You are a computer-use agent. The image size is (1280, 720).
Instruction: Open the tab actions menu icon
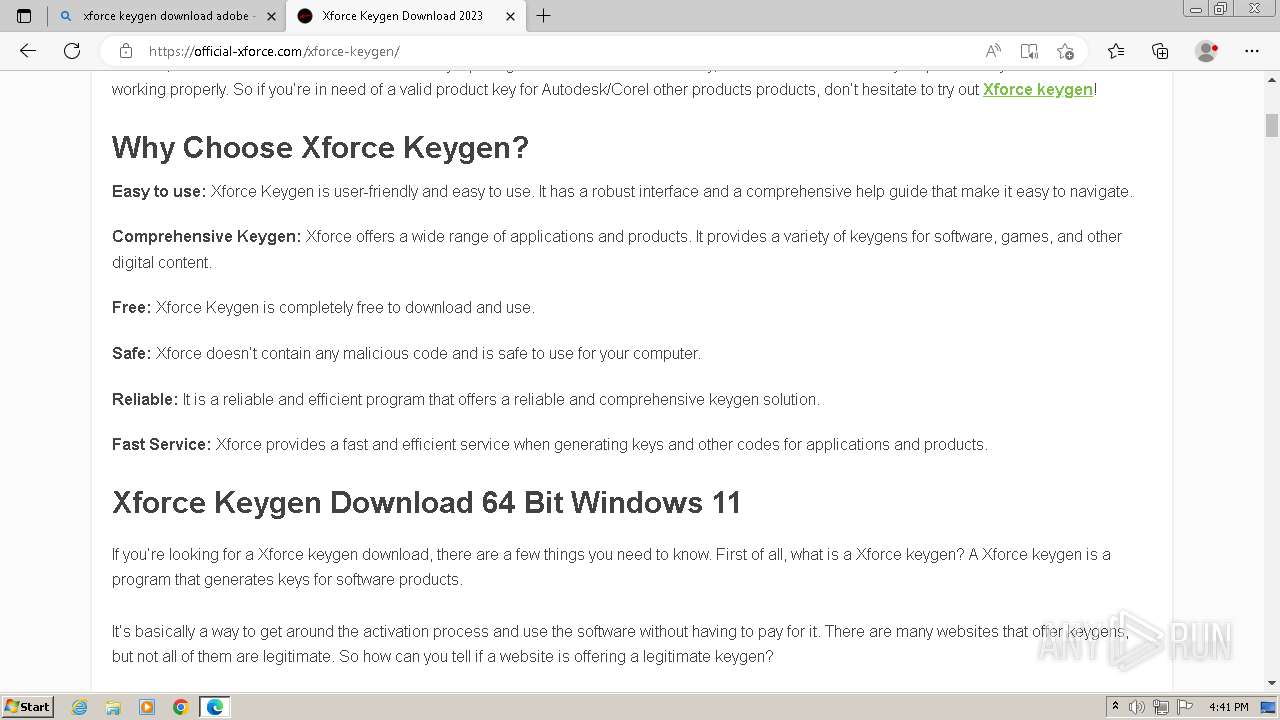tap(24, 16)
